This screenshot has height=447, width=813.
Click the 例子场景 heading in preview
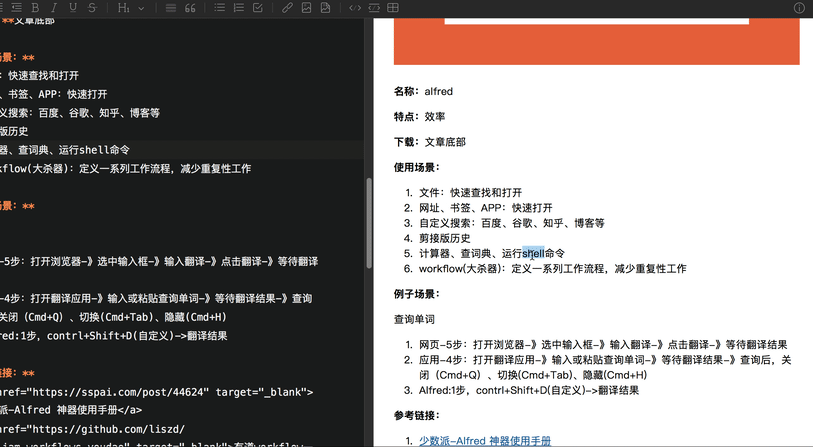coord(417,294)
